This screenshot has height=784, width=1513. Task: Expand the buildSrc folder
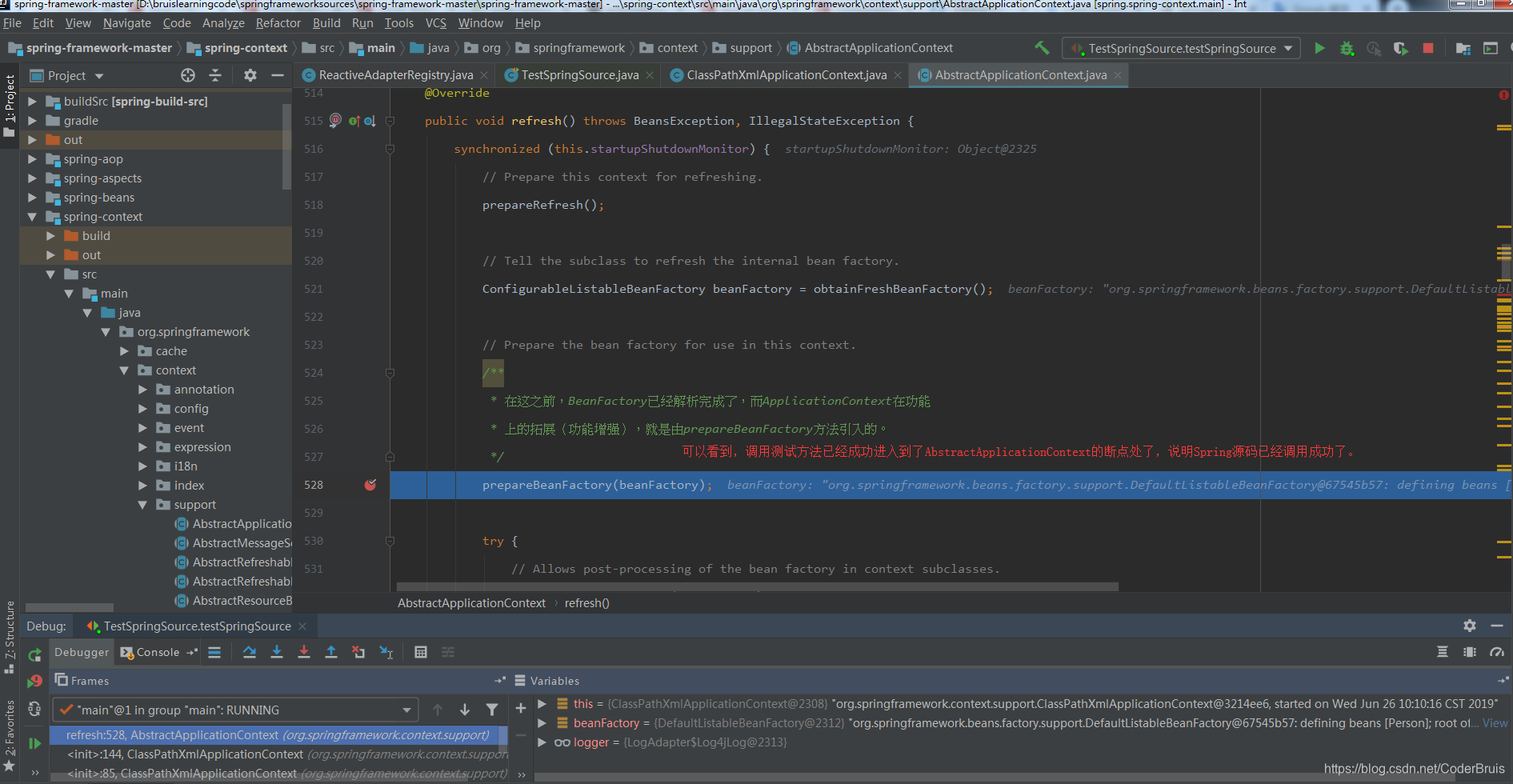point(32,102)
